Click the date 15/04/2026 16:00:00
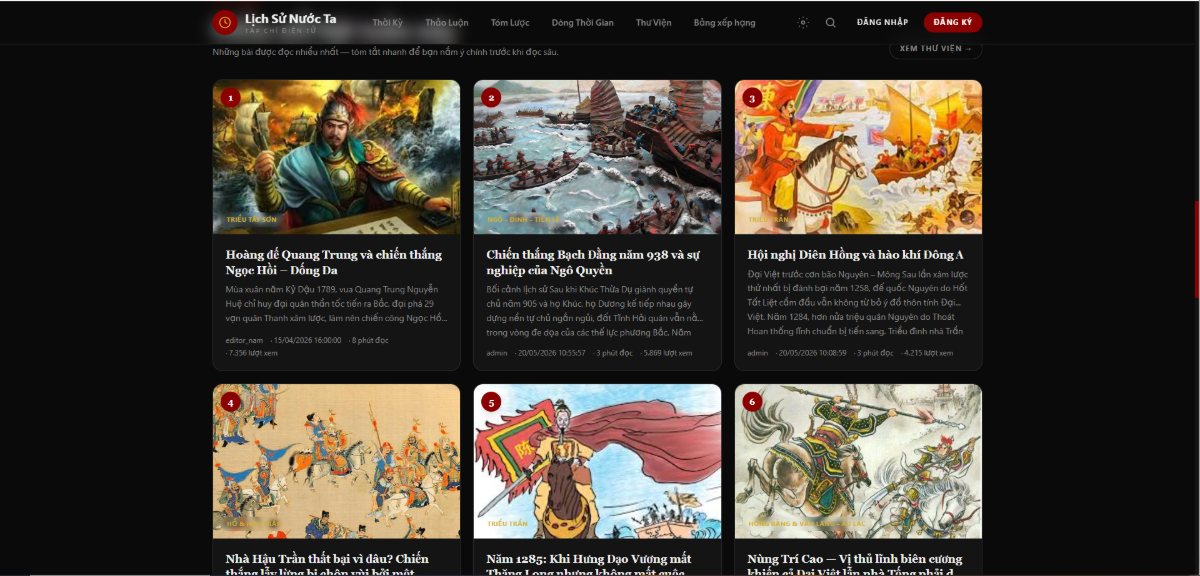 [x=308, y=340]
